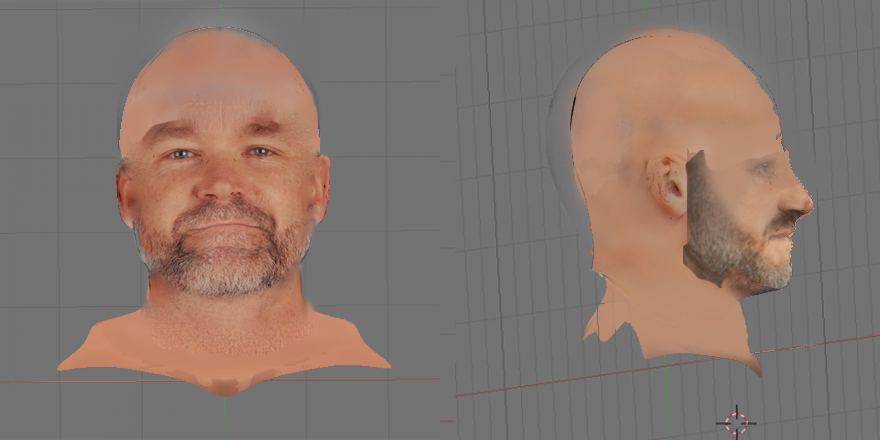Click the red-white 3D cursor crosshair

[x=736, y=423]
